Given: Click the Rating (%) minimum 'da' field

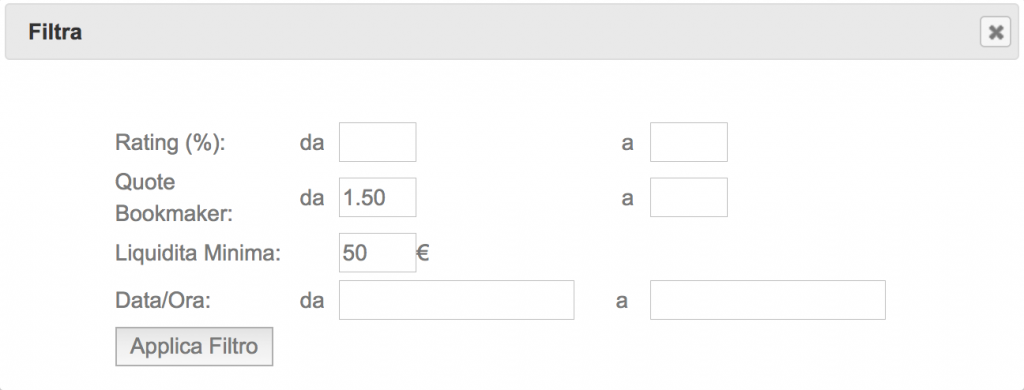Looking at the screenshot, I should (377, 142).
